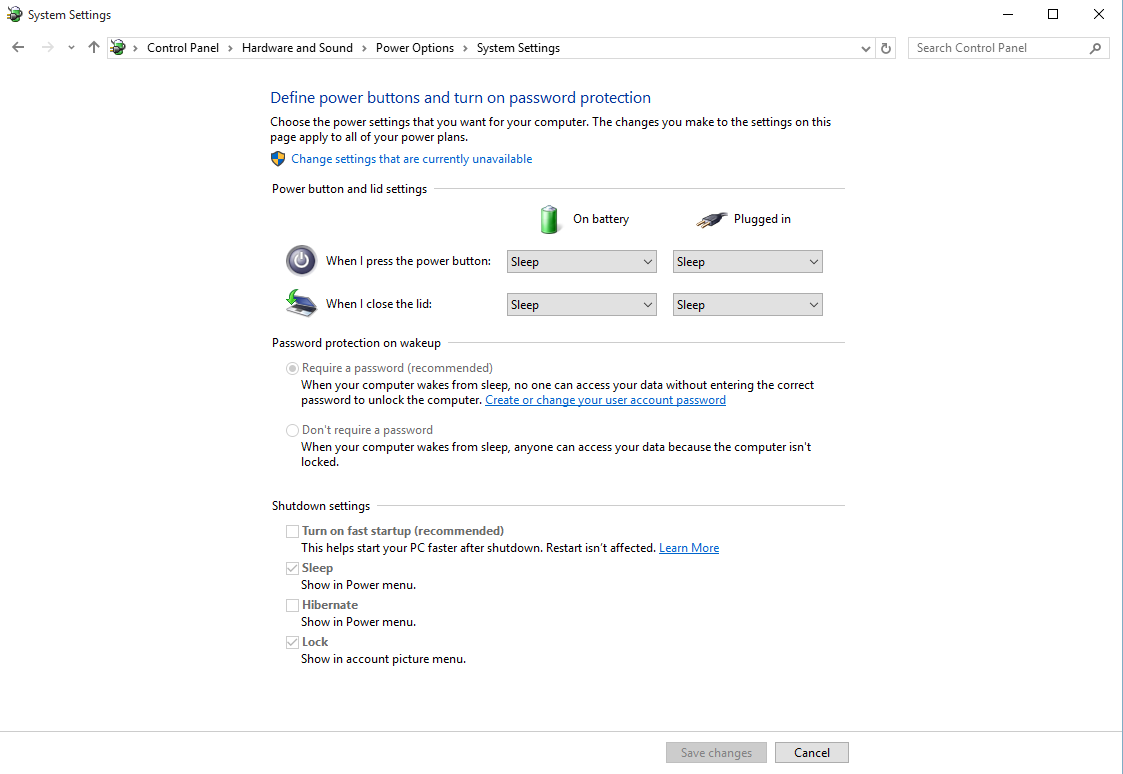Click 'Shutdown settings' section label
The width and height of the screenshot is (1123, 774).
[321, 505]
